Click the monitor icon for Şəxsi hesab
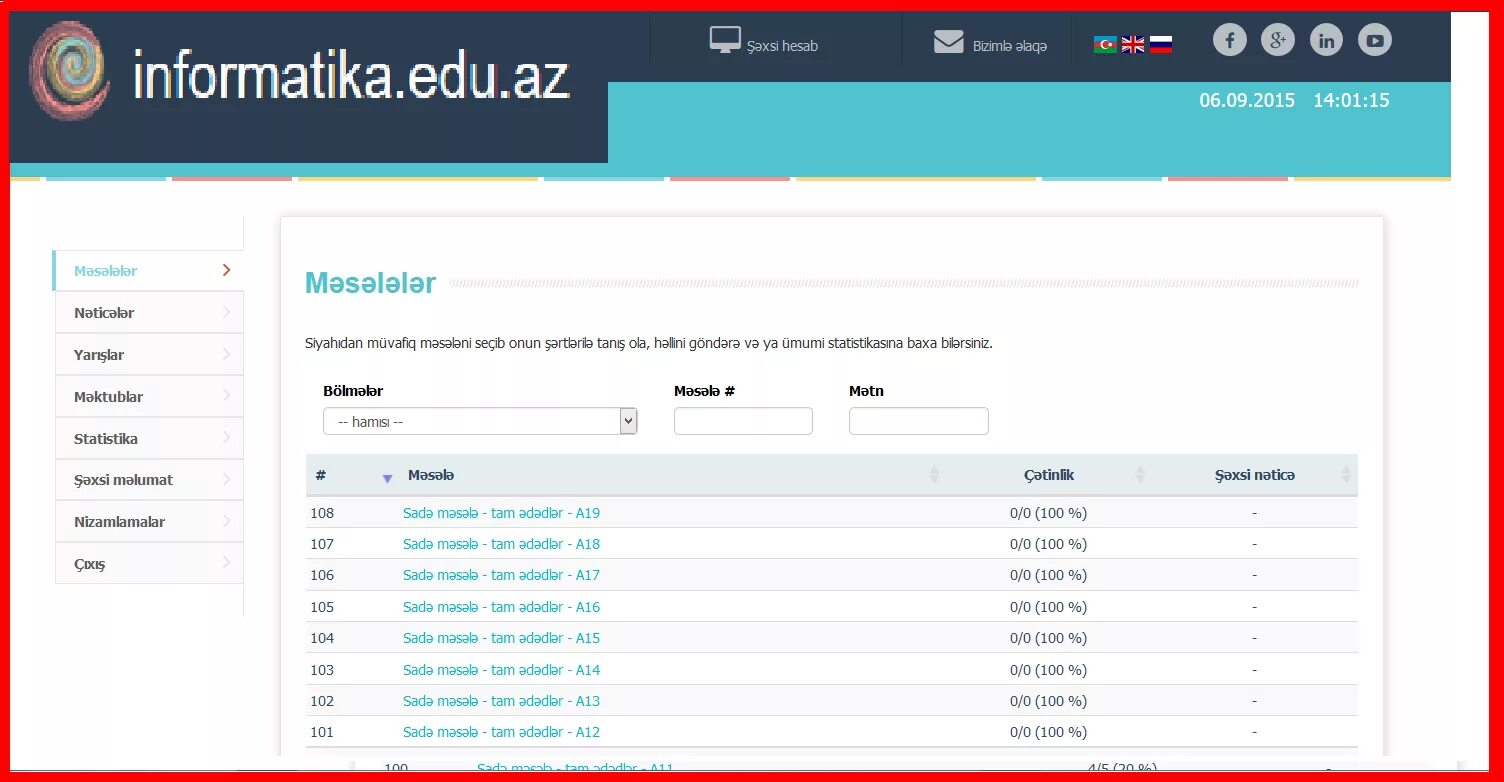The height and width of the screenshot is (782, 1504). (724, 40)
